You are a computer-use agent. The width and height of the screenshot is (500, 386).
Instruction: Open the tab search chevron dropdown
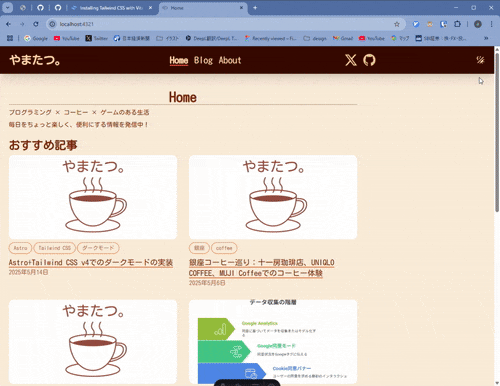7,8
